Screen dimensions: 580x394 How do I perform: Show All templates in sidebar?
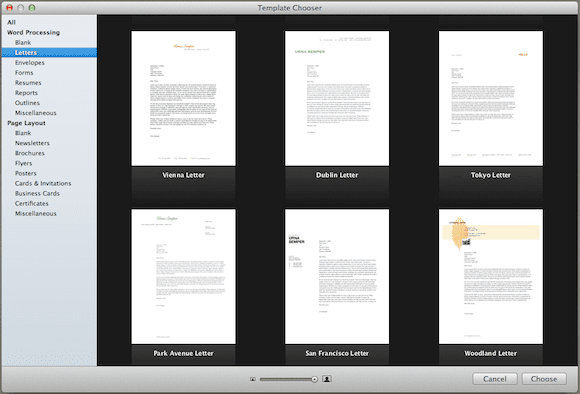[11, 22]
